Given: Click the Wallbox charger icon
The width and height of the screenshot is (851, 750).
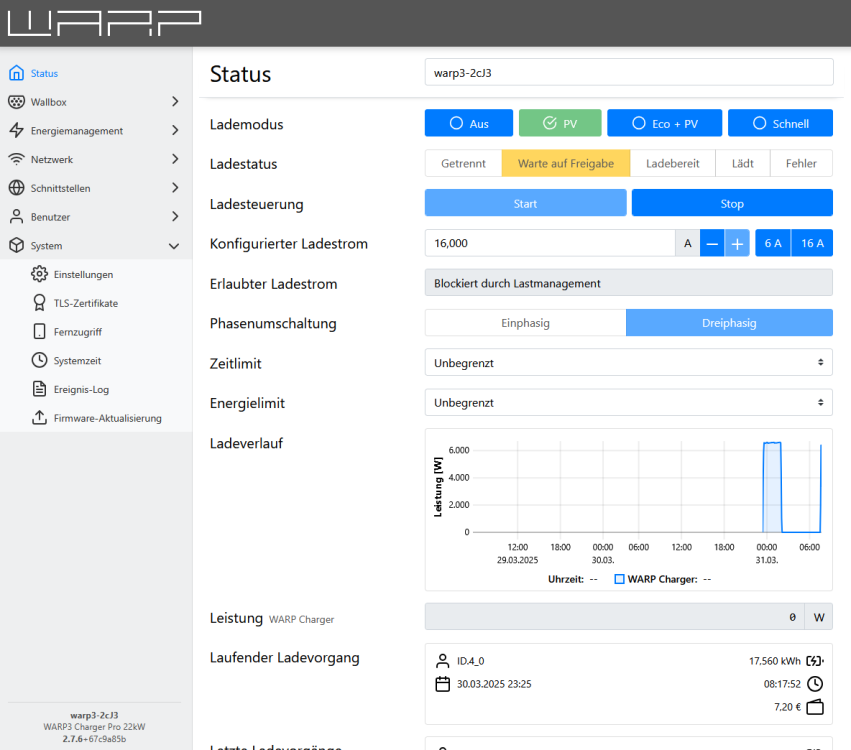Looking at the screenshot, I should pyautogui.click(x=16, y=102).
